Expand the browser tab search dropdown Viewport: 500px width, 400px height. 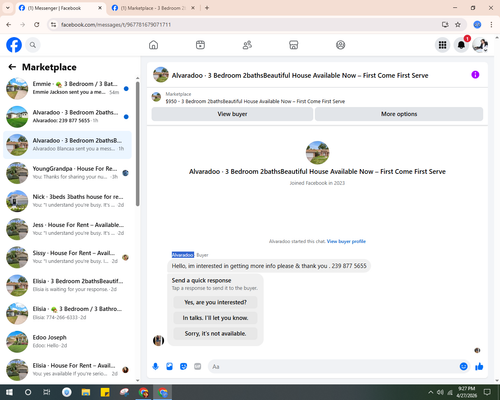(x=8, y=8)
